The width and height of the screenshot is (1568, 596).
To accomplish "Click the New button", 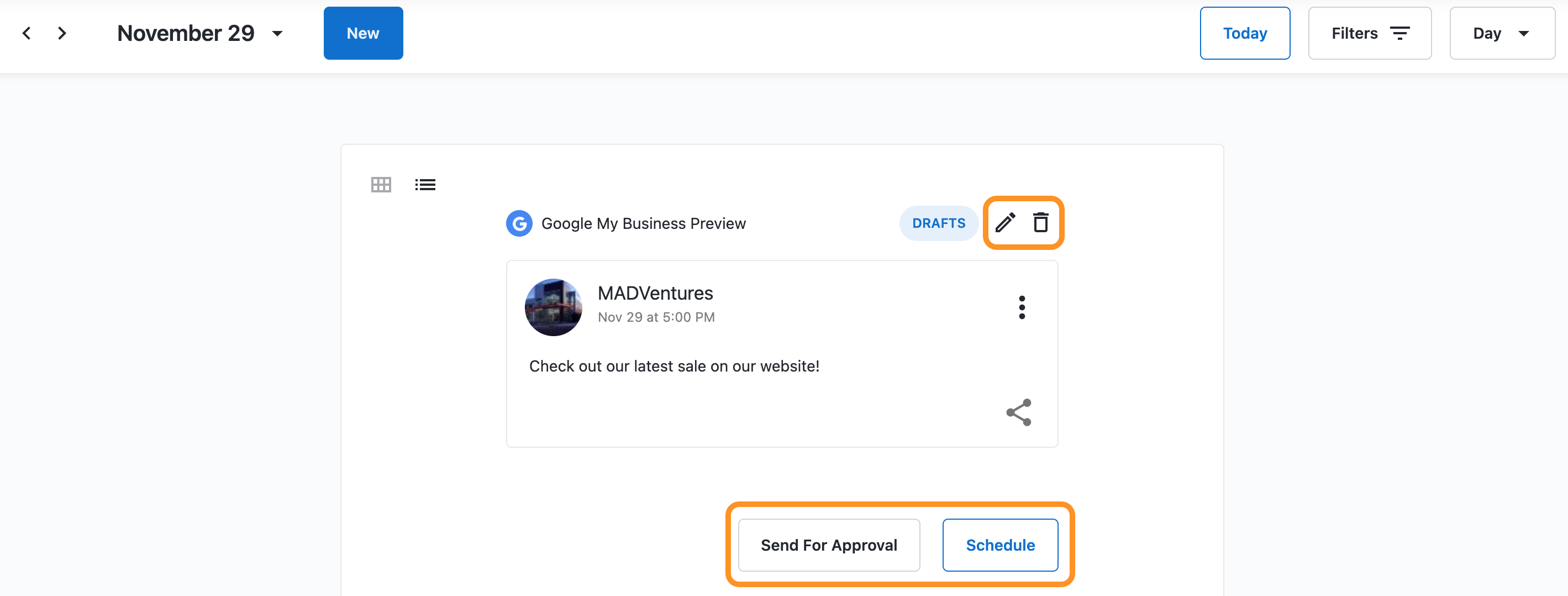I will click(x=363, y=34).
